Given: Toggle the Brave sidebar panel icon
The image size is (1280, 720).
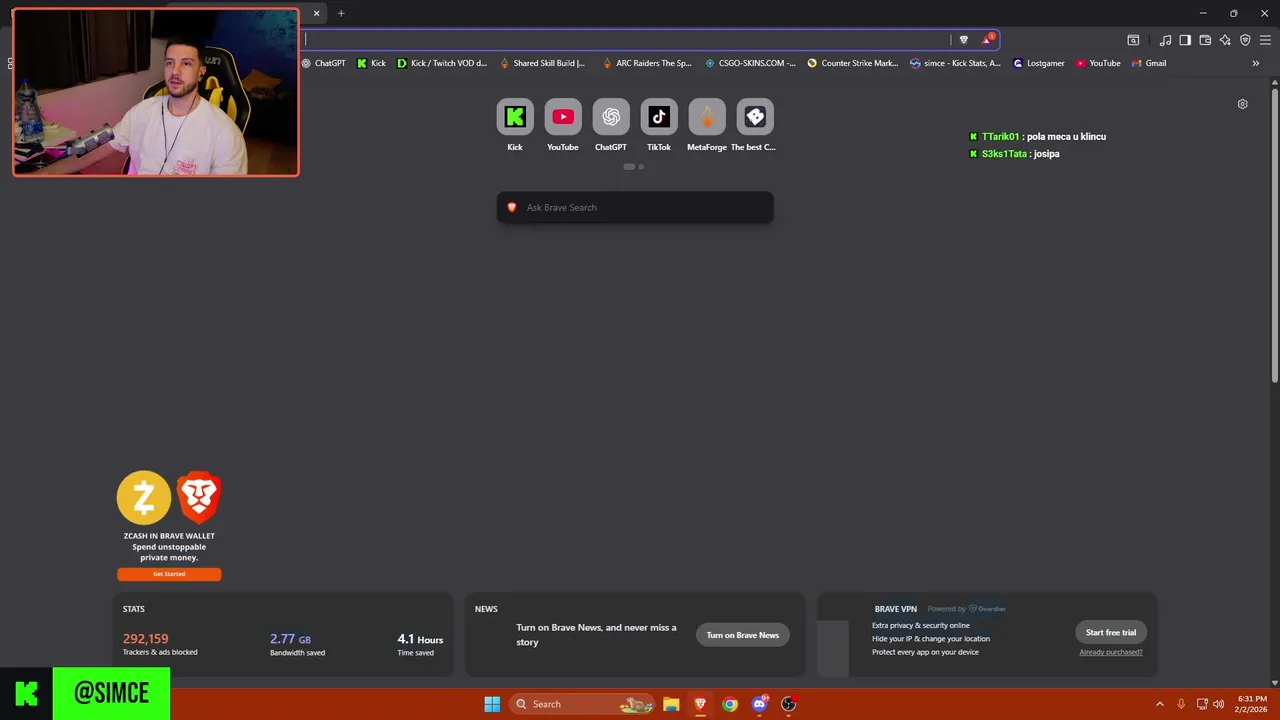Looking at the screenshot, I should pyautogui.click(x=1185, y=40).
